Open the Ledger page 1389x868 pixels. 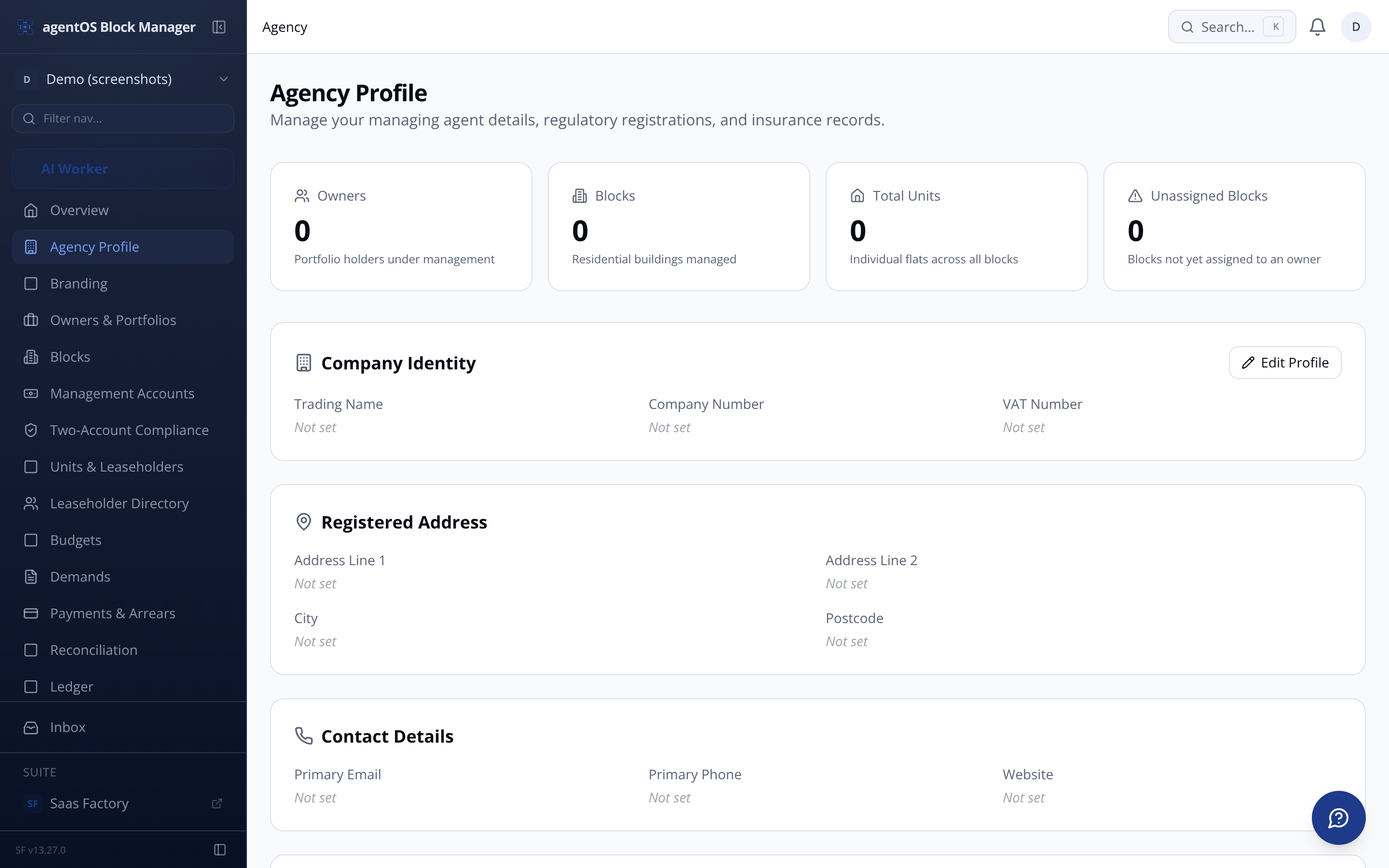123,687
